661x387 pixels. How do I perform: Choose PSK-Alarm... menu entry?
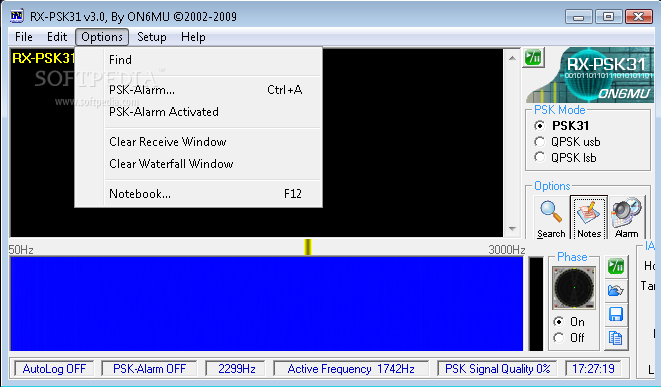click(x=198, y=90)
